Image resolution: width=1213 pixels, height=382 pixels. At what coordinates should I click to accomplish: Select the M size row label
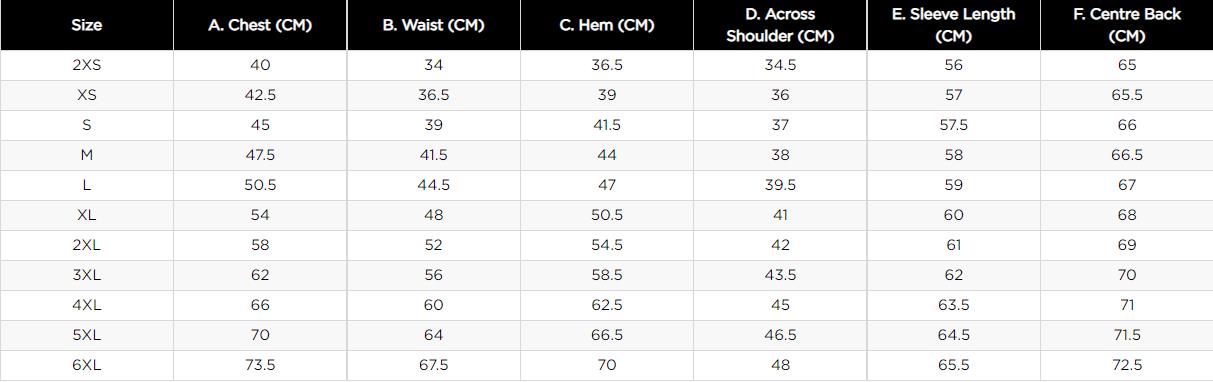[x=87, y=155]
